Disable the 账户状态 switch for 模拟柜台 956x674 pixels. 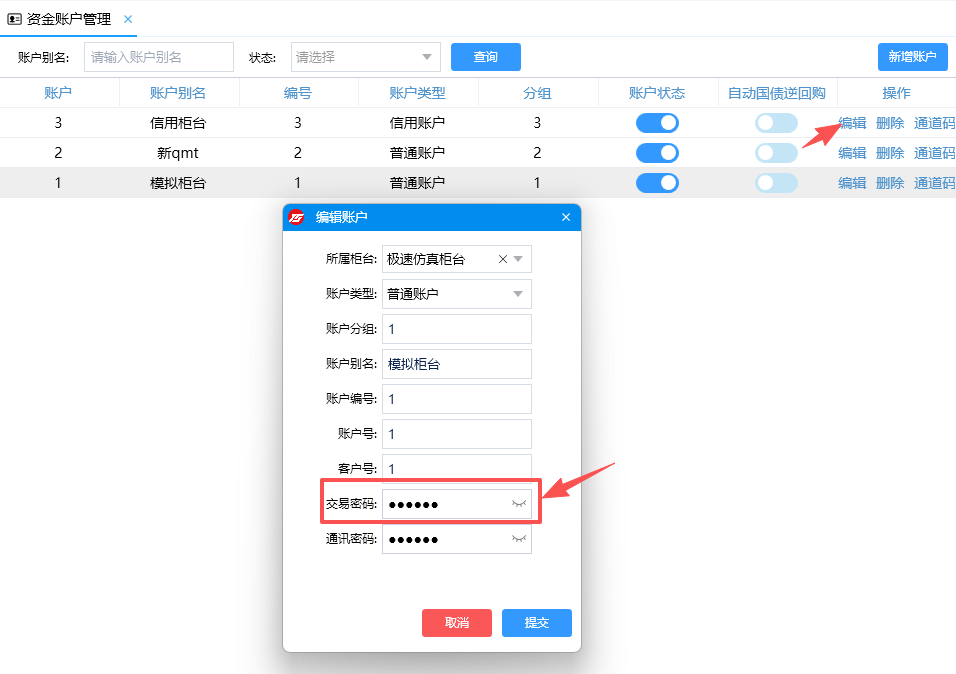(x=658, y=183)
